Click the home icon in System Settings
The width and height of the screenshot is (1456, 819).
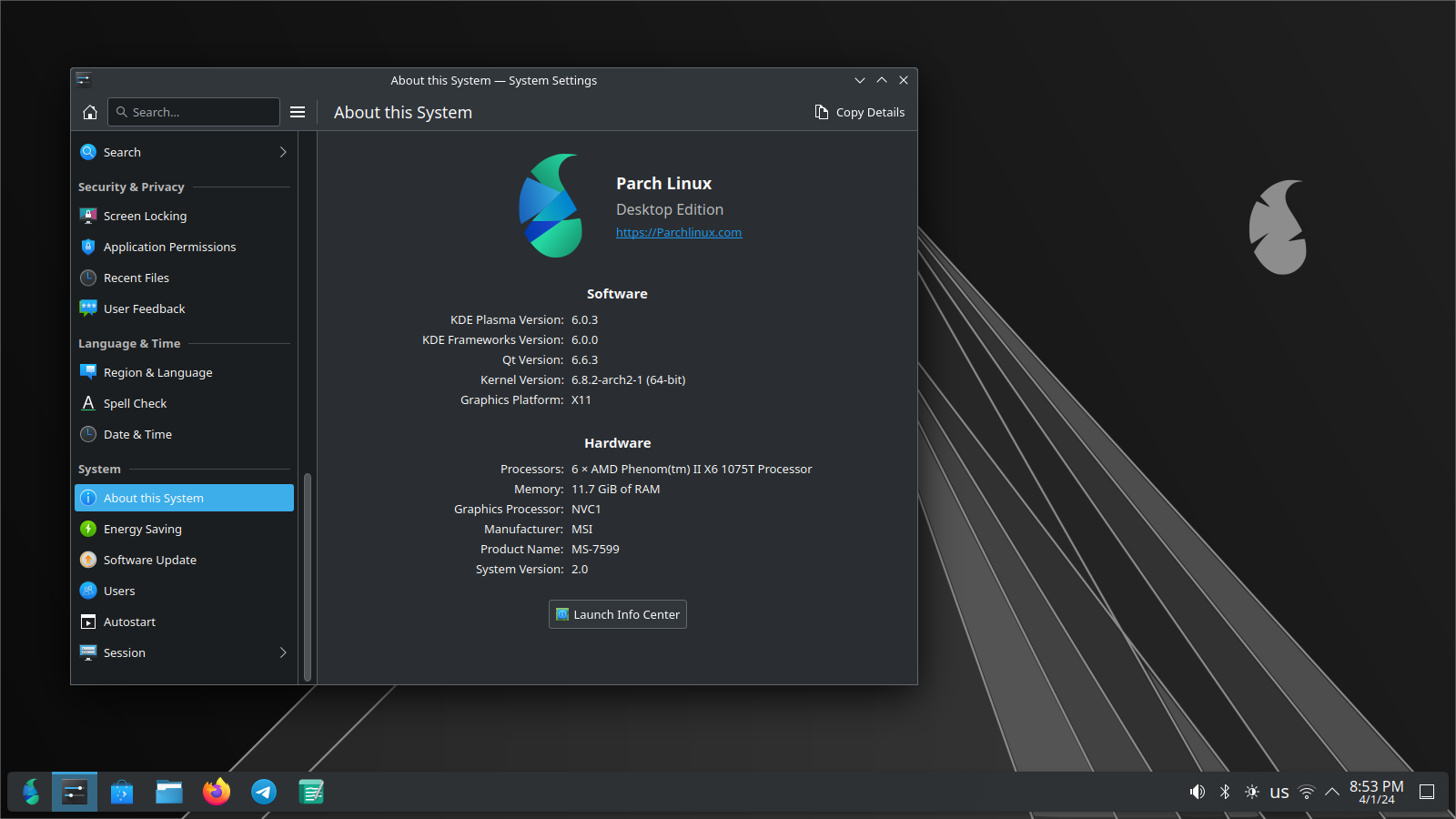(90, 112)
